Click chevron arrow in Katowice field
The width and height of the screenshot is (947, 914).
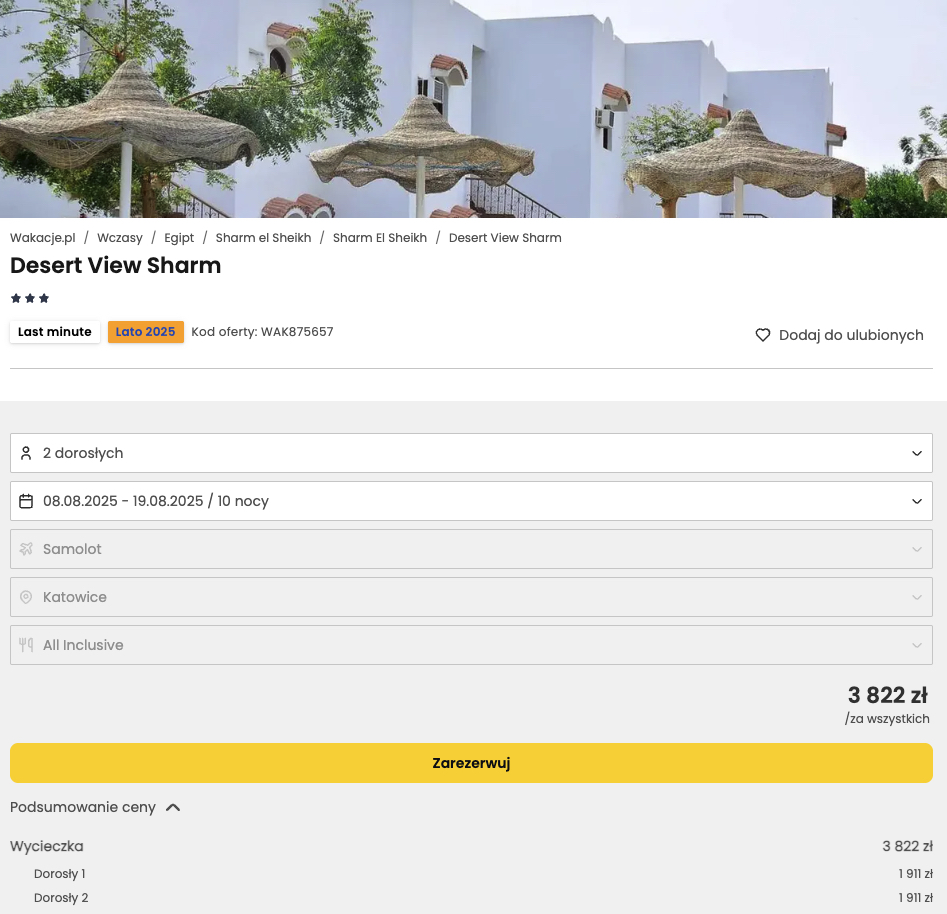917,597
